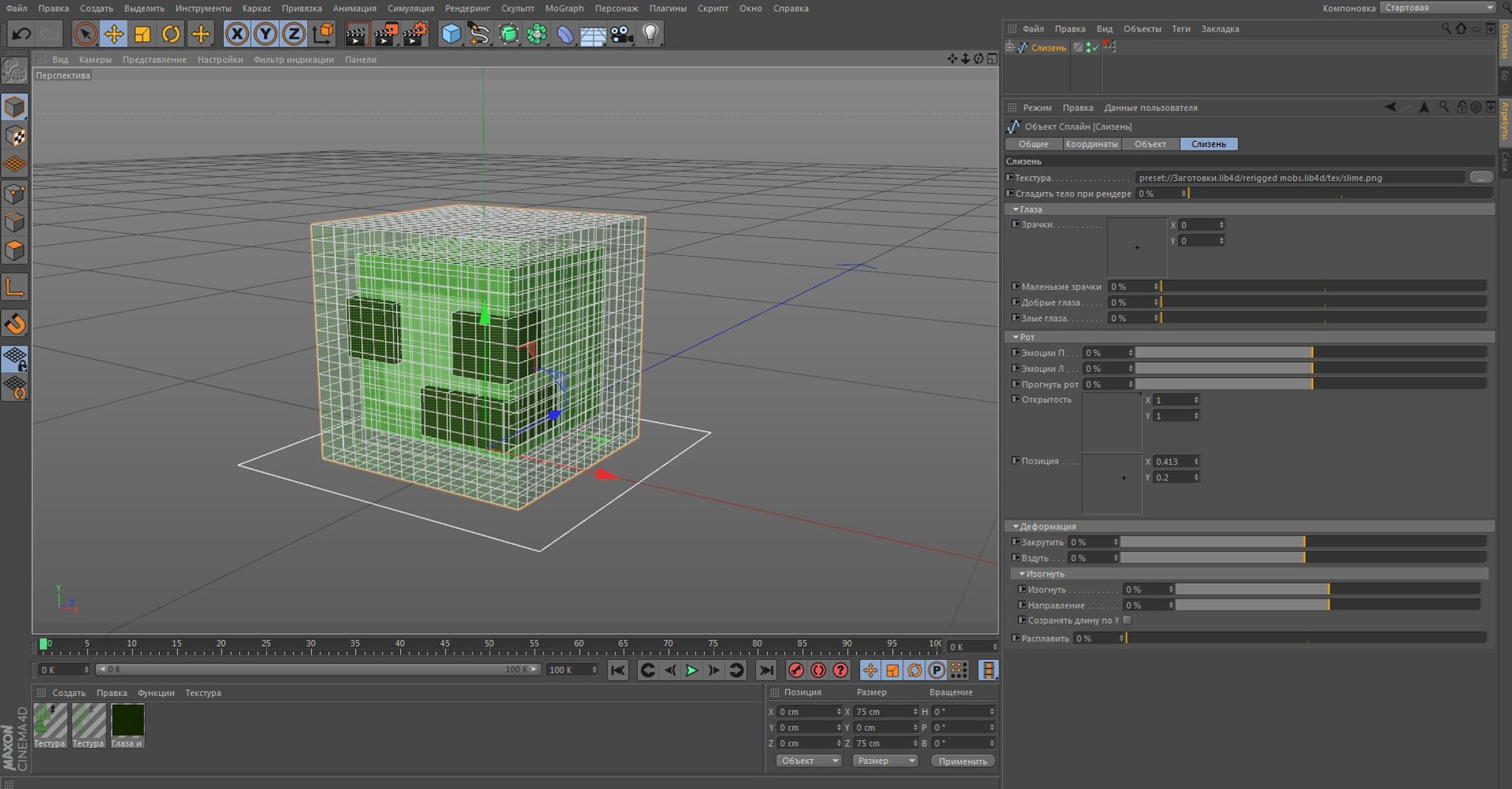Collapse the Рот section

tap(1016, 337)
